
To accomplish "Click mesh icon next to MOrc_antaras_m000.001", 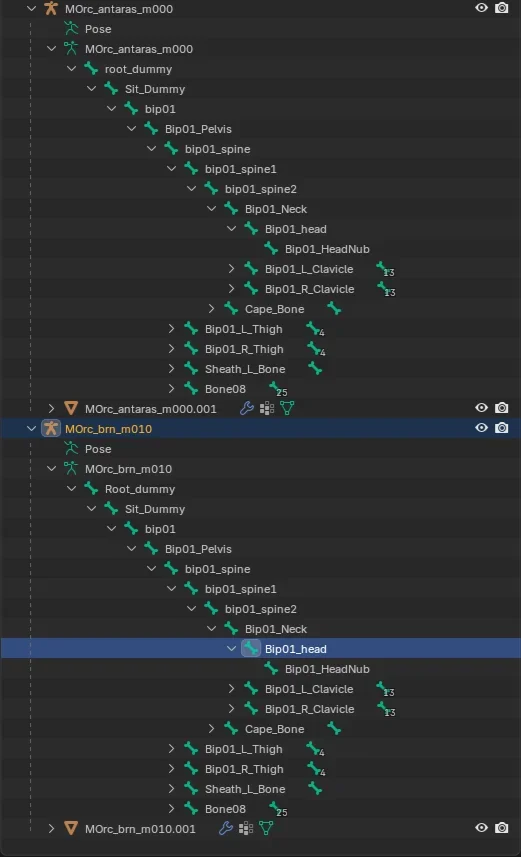I will point(71,408).
